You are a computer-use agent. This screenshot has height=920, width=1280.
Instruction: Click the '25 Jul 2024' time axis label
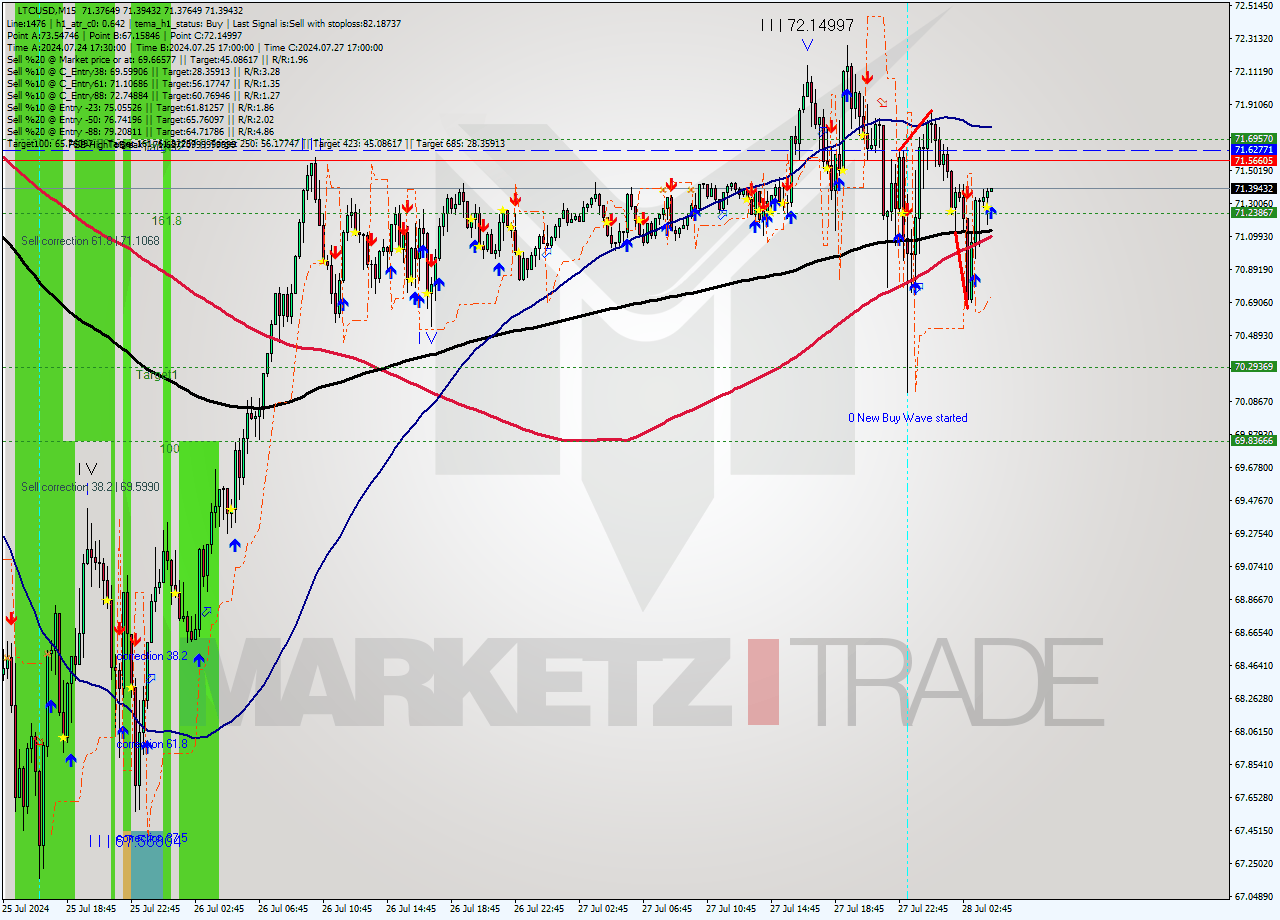click(26, 909)
